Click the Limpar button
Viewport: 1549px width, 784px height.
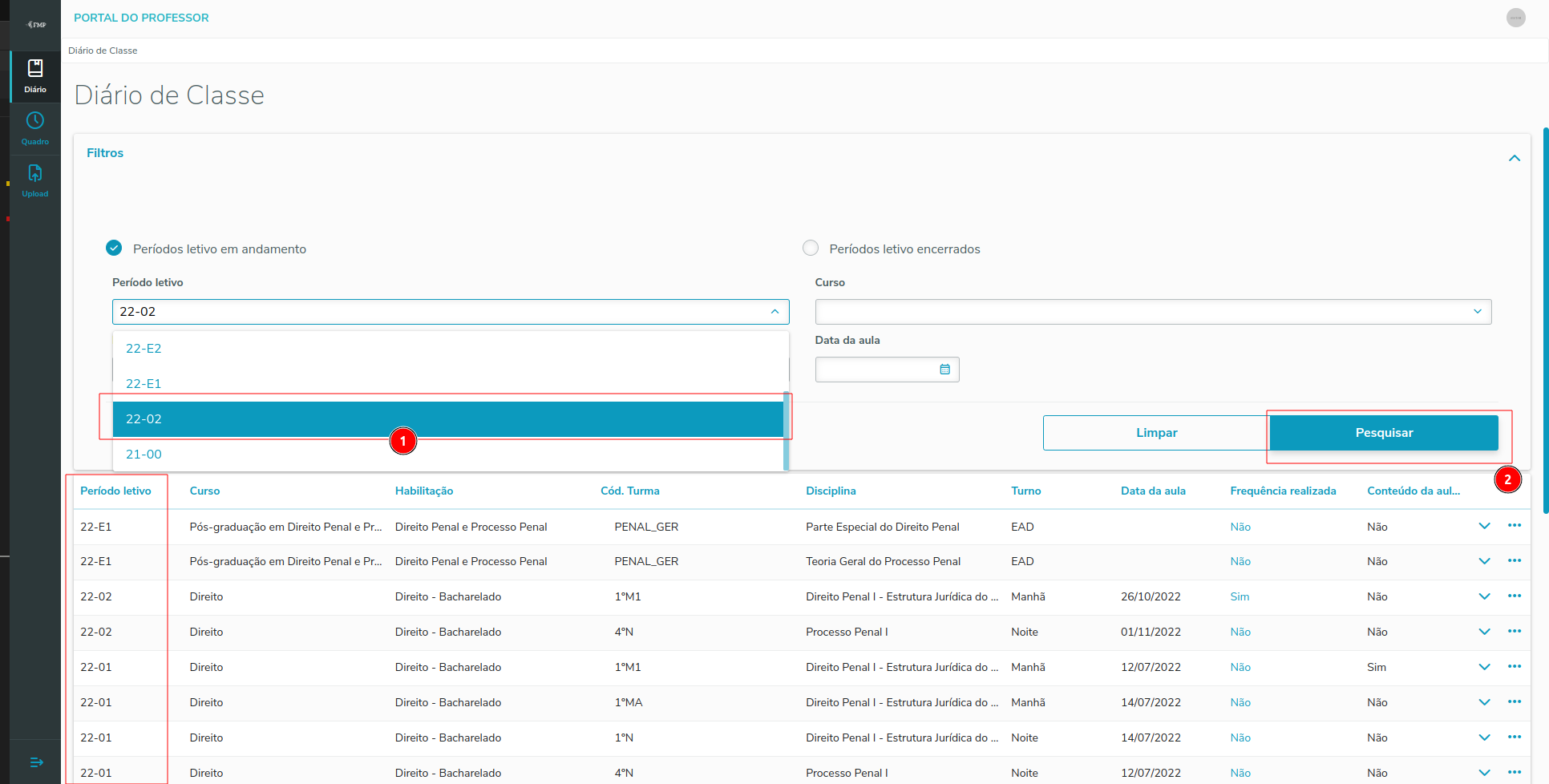coord(1155,433)
